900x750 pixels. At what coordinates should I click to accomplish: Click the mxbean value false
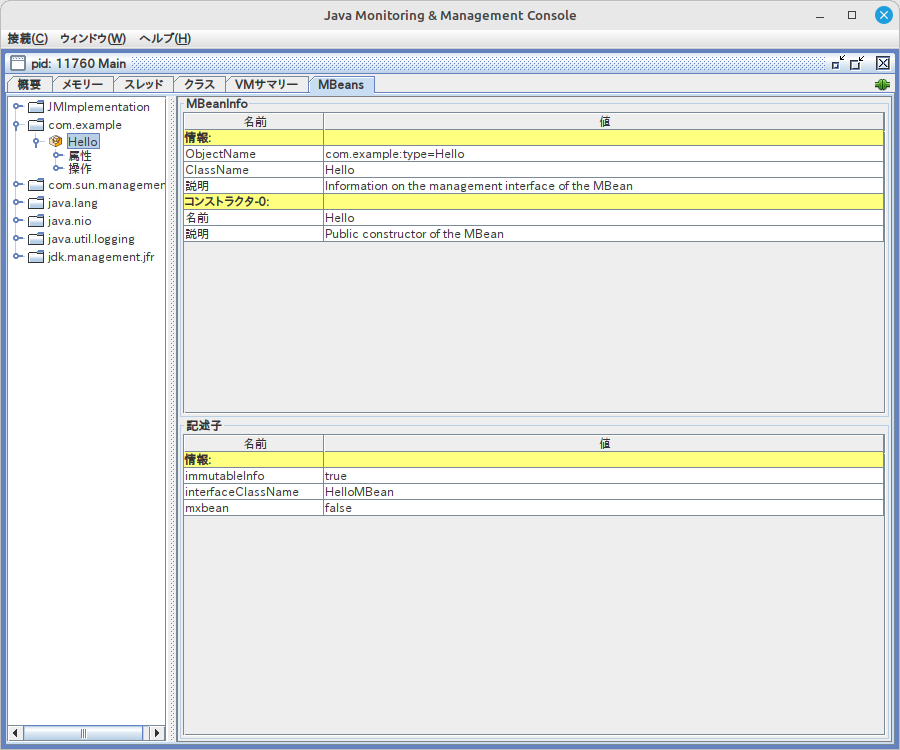[x=603, y=508]
